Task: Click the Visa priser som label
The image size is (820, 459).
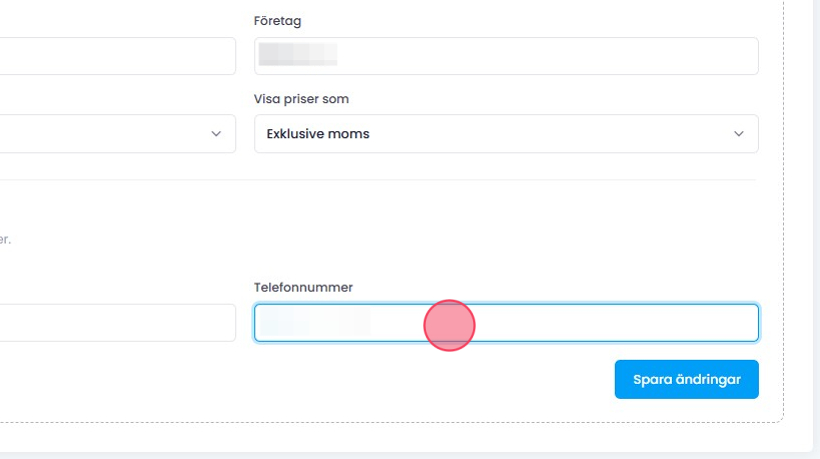Action: point(307,99)
